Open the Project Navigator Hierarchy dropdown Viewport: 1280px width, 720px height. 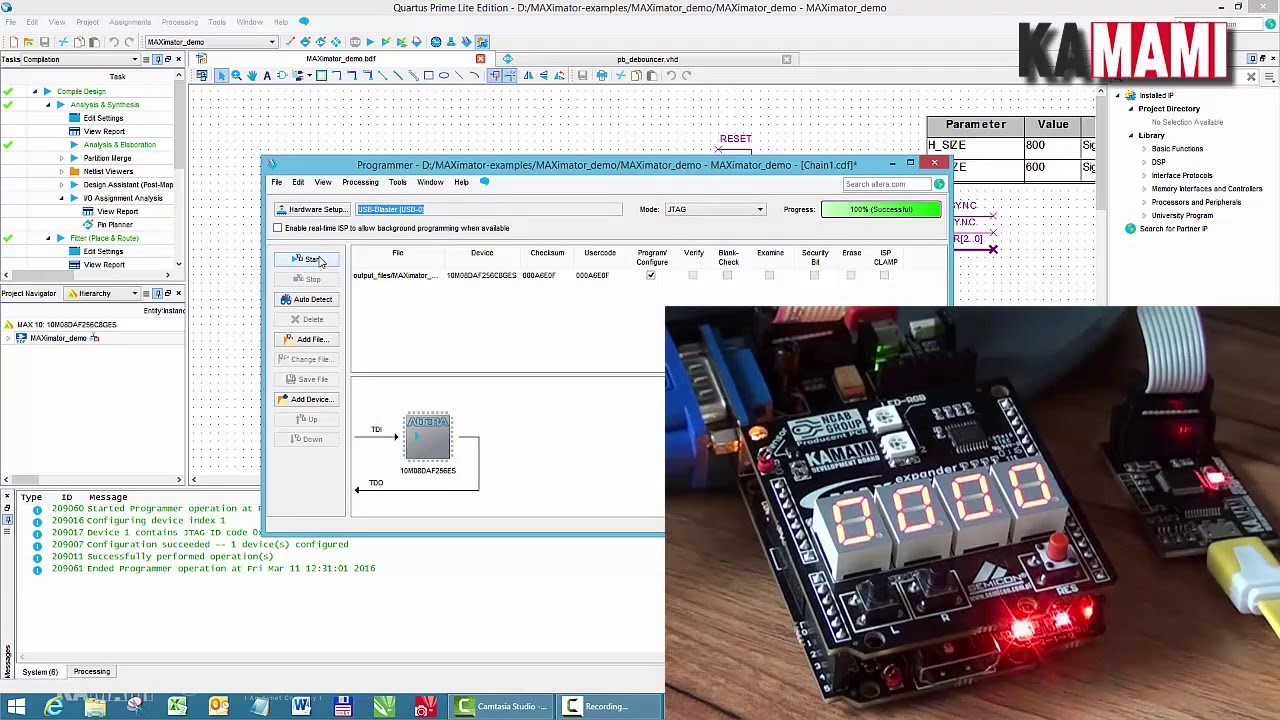(103, 293)
